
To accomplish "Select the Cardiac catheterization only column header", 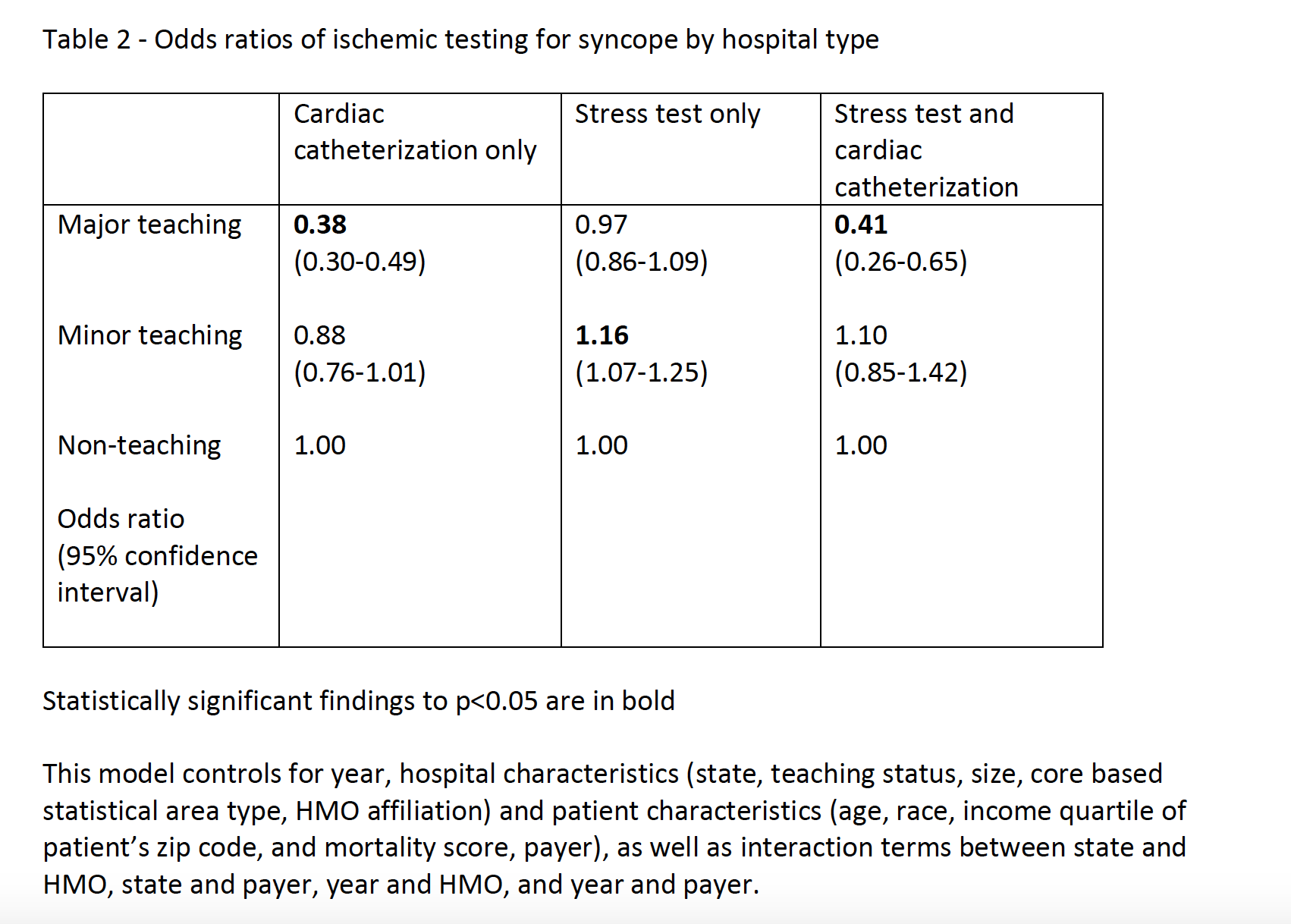I will tap(415, 132).
